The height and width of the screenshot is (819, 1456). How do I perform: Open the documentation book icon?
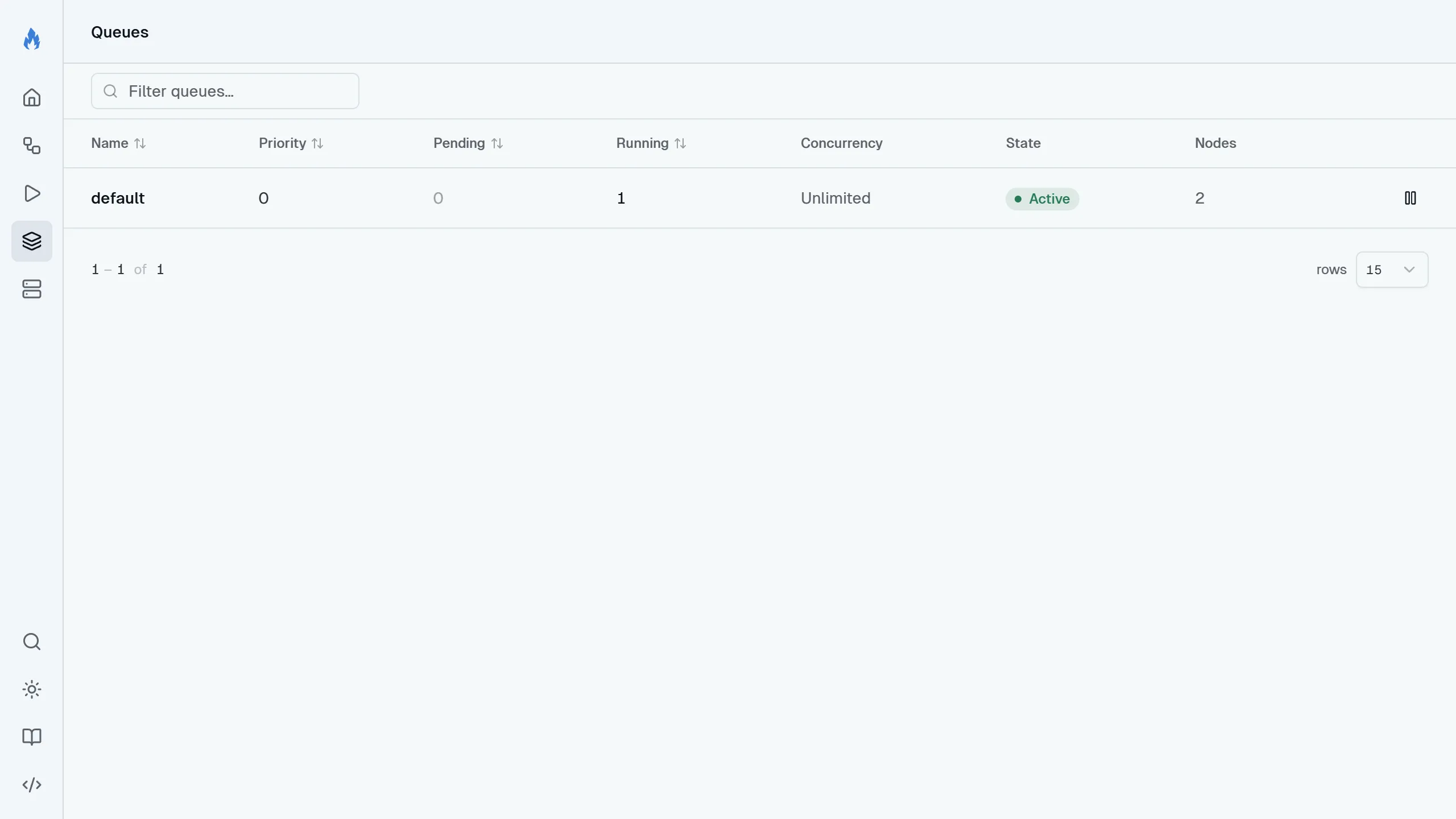(32, 737)
